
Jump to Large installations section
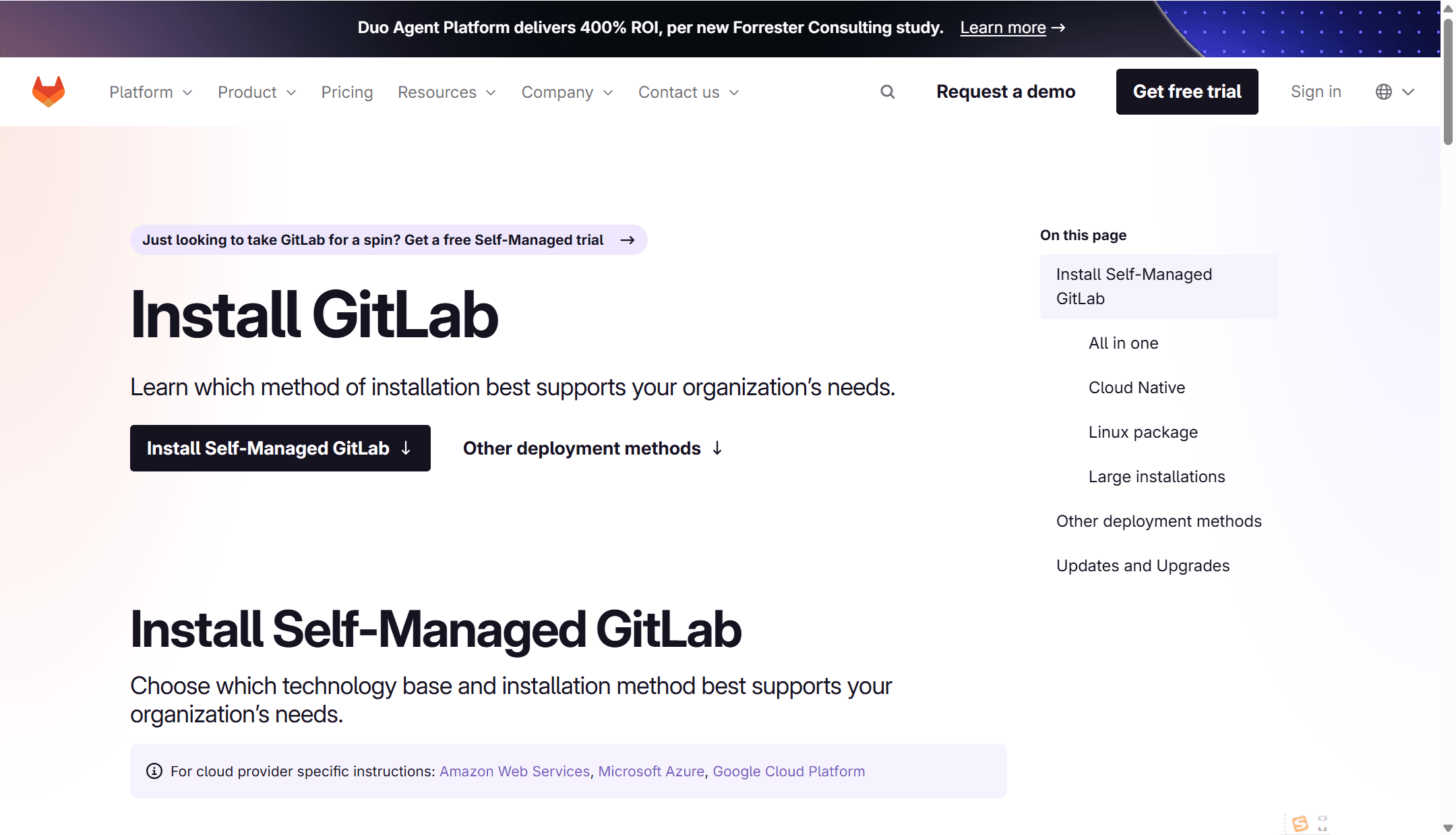[1157, 477]
